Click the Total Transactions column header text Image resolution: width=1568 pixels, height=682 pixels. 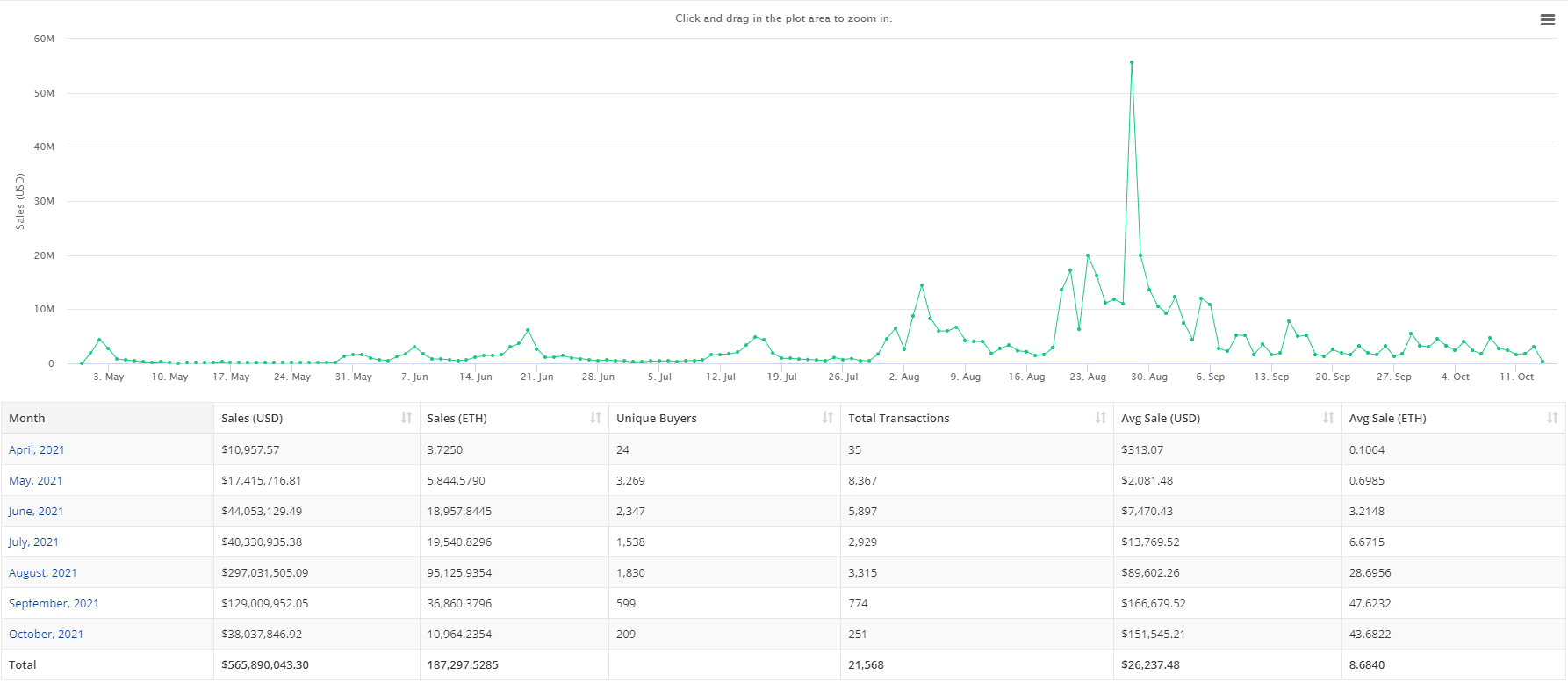pos(899,418)
